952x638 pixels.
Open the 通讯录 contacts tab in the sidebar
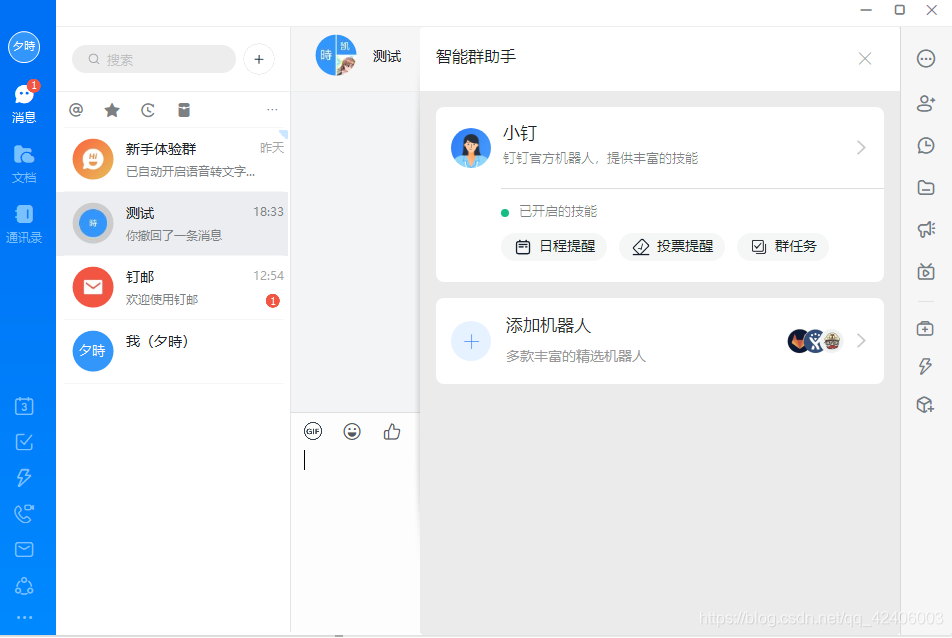coord(24,223)
